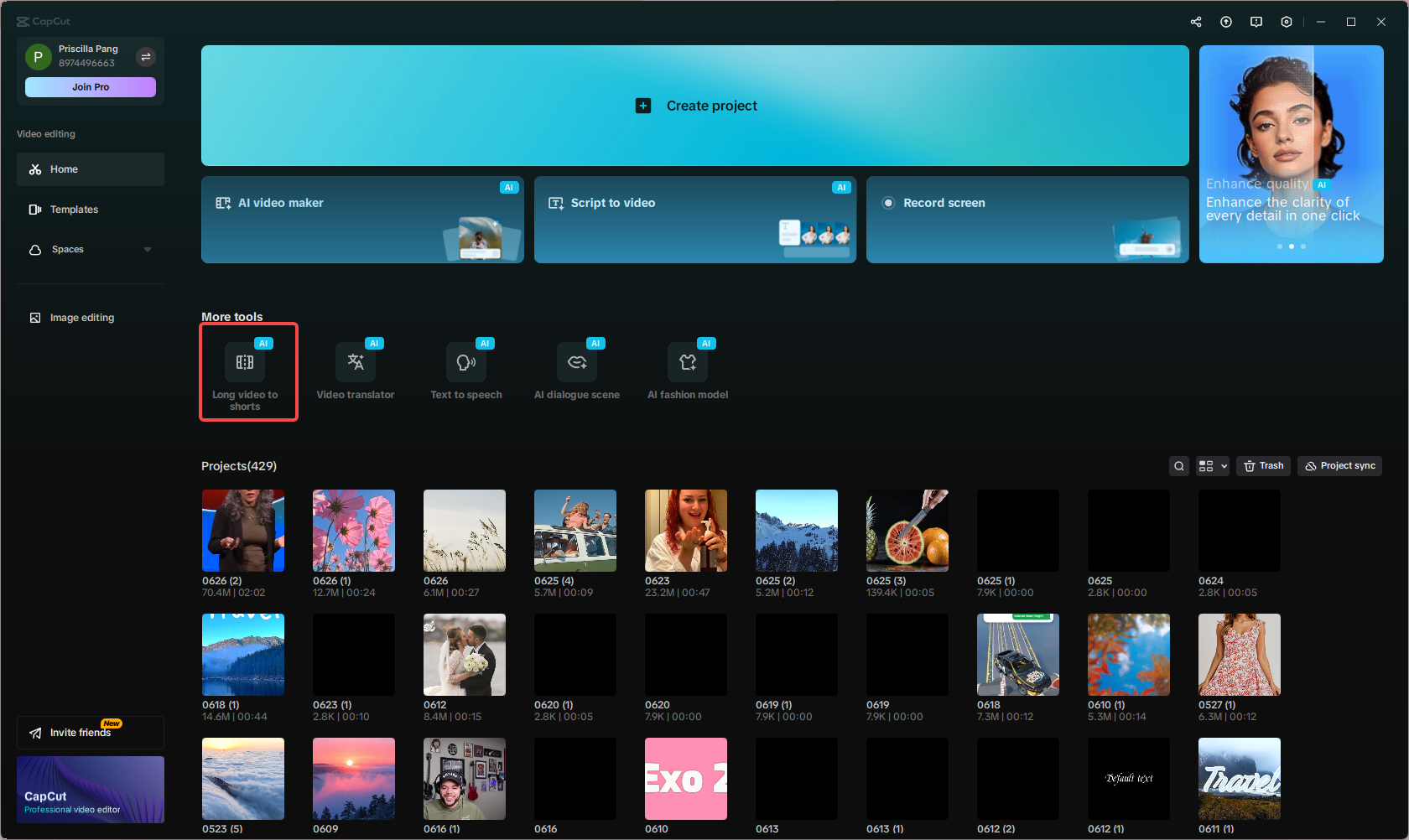Open project 0625 (2) snowy mountain thumbnail
Image resolution: width=1409 pixels, height=840 pixels.
(797, 531)
